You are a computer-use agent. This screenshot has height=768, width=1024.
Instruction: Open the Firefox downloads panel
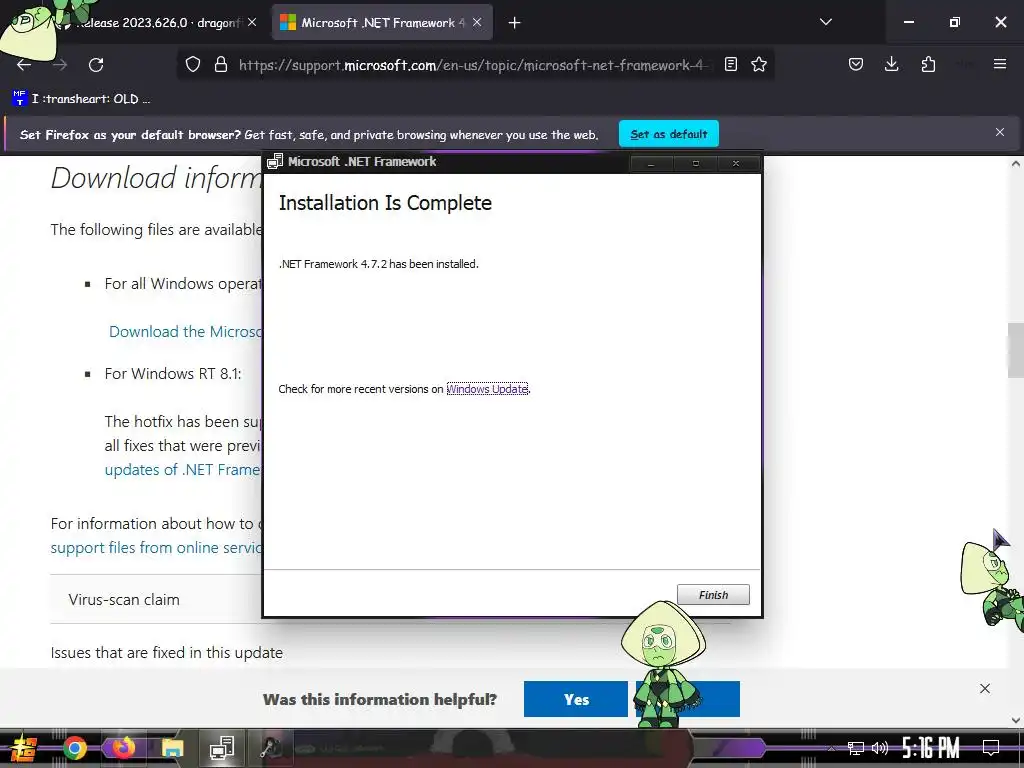tap(891, 64)
